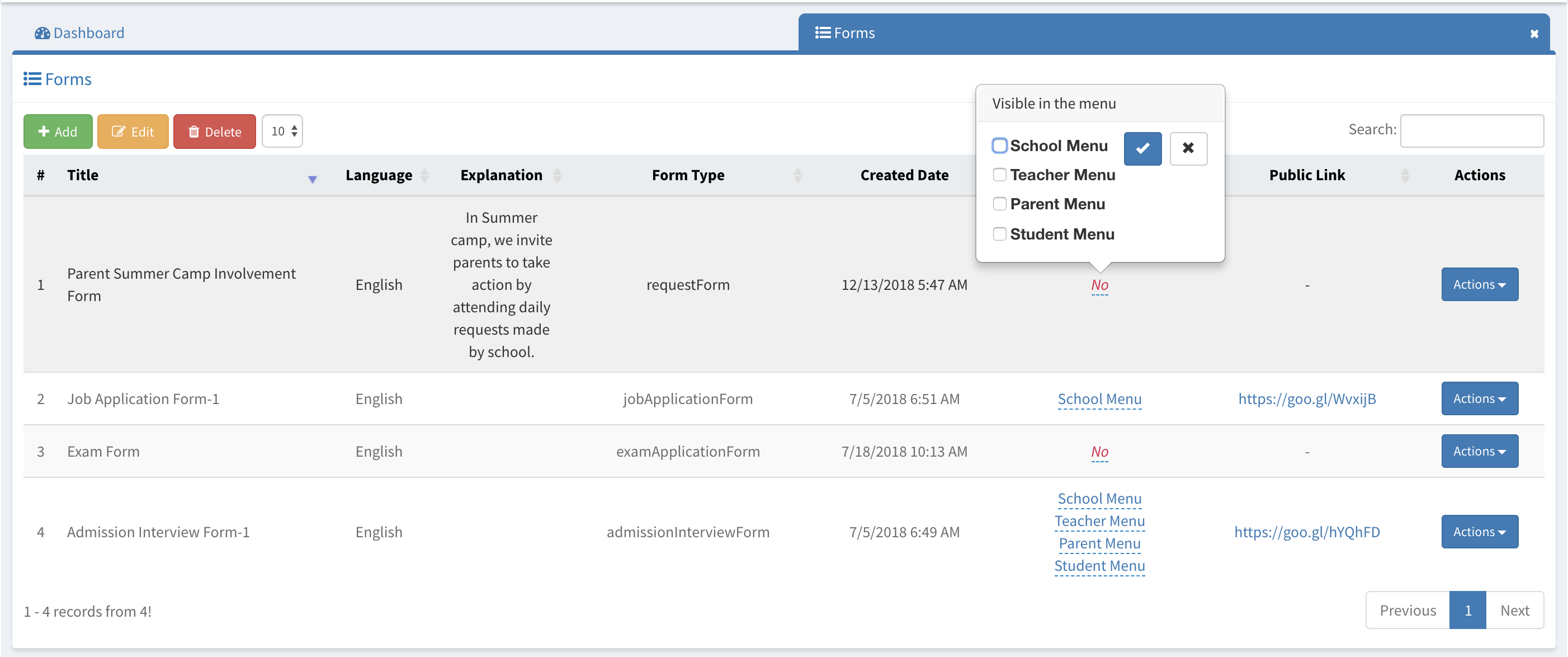This screenshot has width=1568, height=657.
Task: Click the green Add button
Action: (58, 132)
